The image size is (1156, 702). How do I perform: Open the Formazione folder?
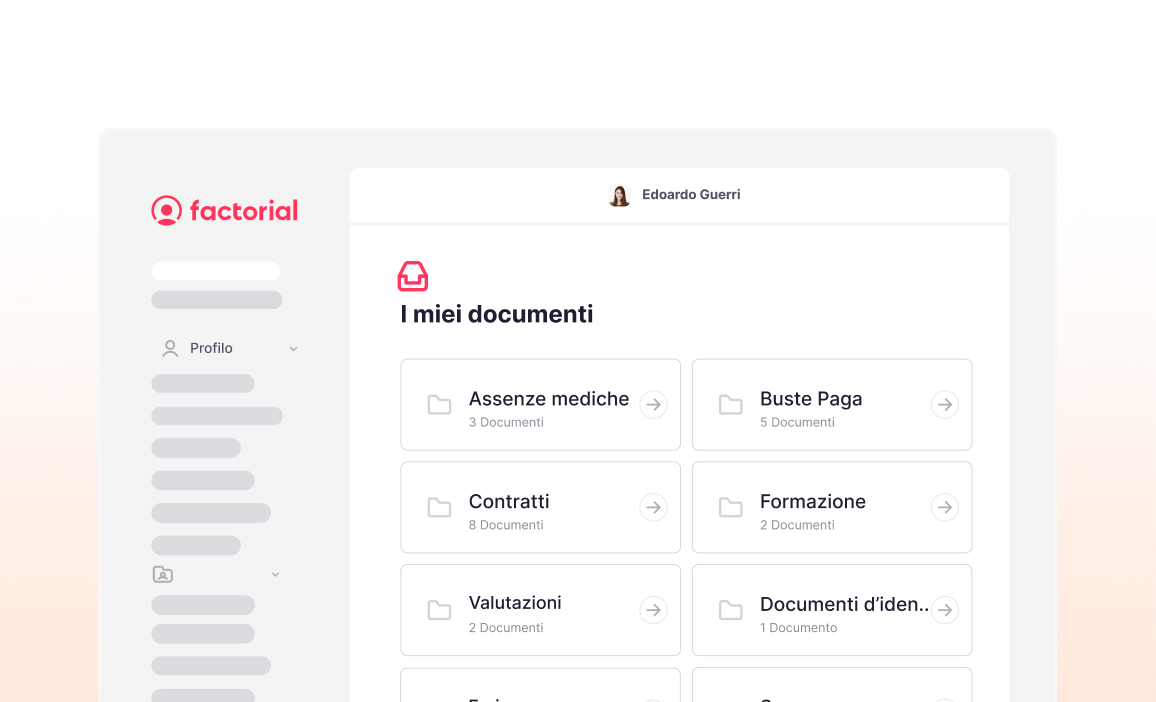click(x=832, y=507)
